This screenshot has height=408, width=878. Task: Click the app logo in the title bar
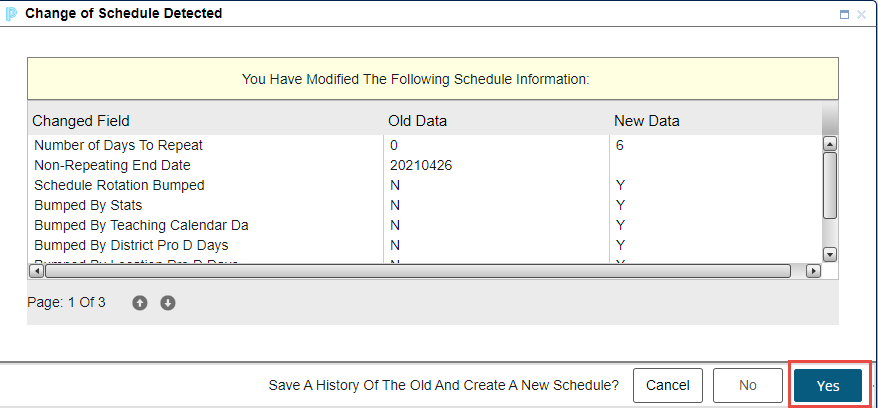click(12, 14)
